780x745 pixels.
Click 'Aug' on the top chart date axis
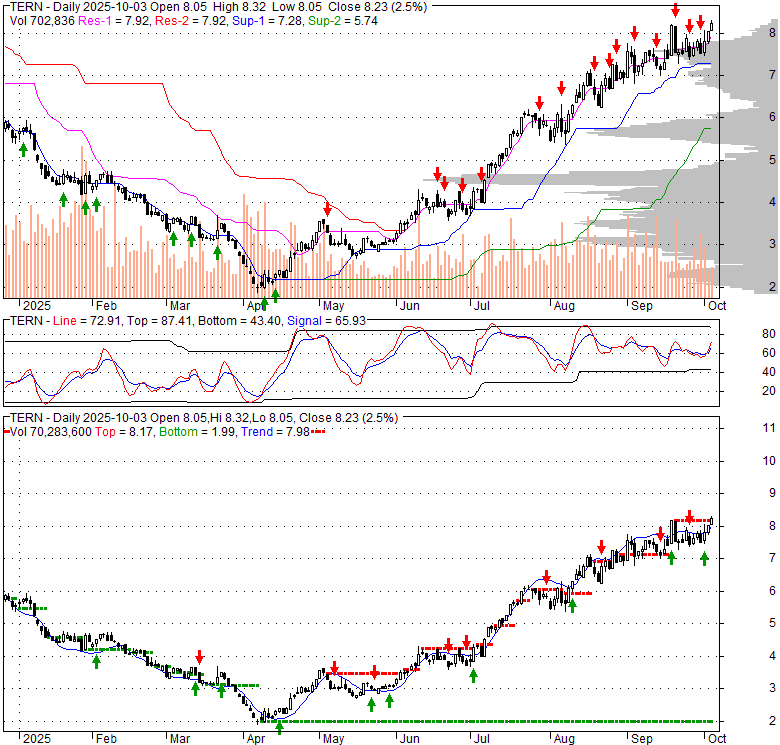[x=564, y=305]
